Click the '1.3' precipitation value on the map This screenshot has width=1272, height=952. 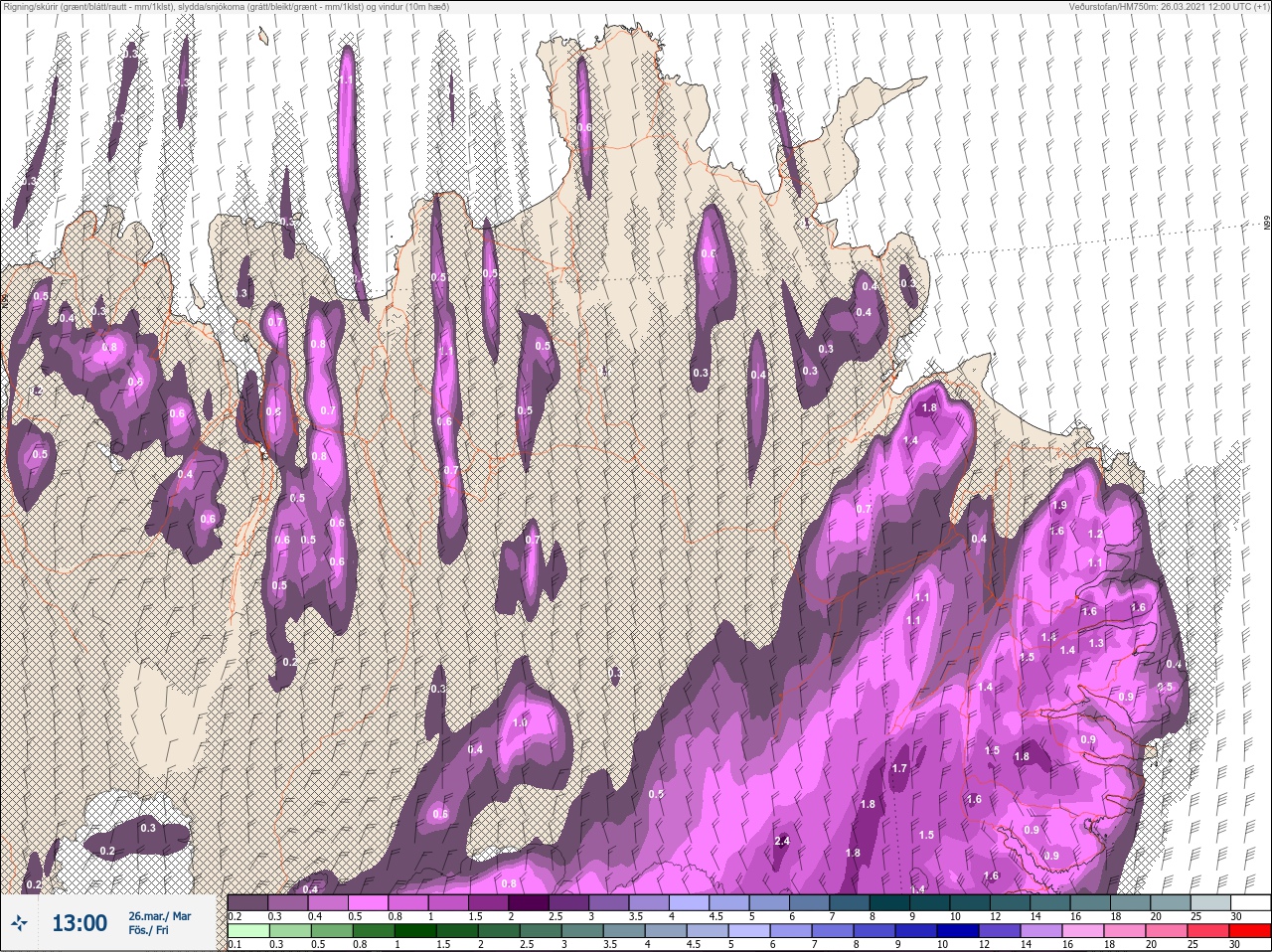tap(1096, 643)
